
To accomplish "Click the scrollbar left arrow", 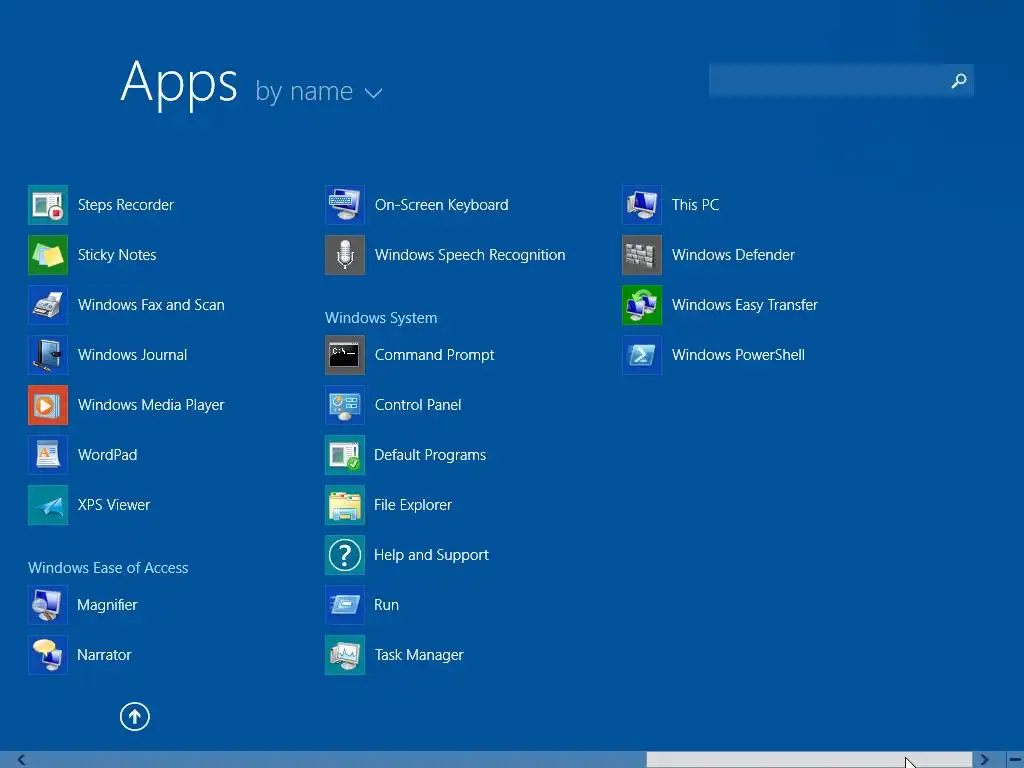I will [22, 760].
